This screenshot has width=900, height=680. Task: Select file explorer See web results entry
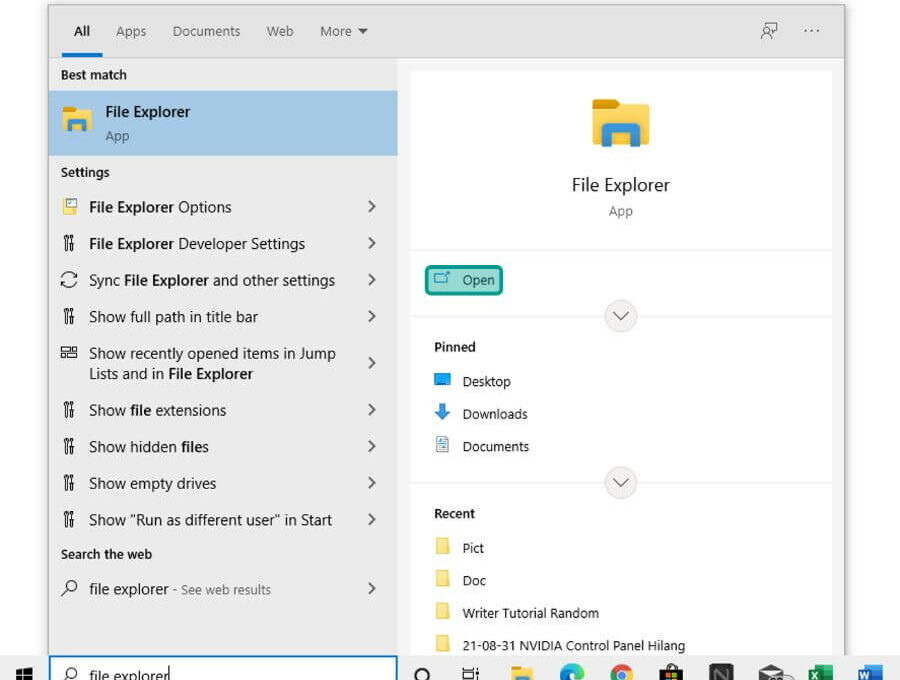pos(223,588)
